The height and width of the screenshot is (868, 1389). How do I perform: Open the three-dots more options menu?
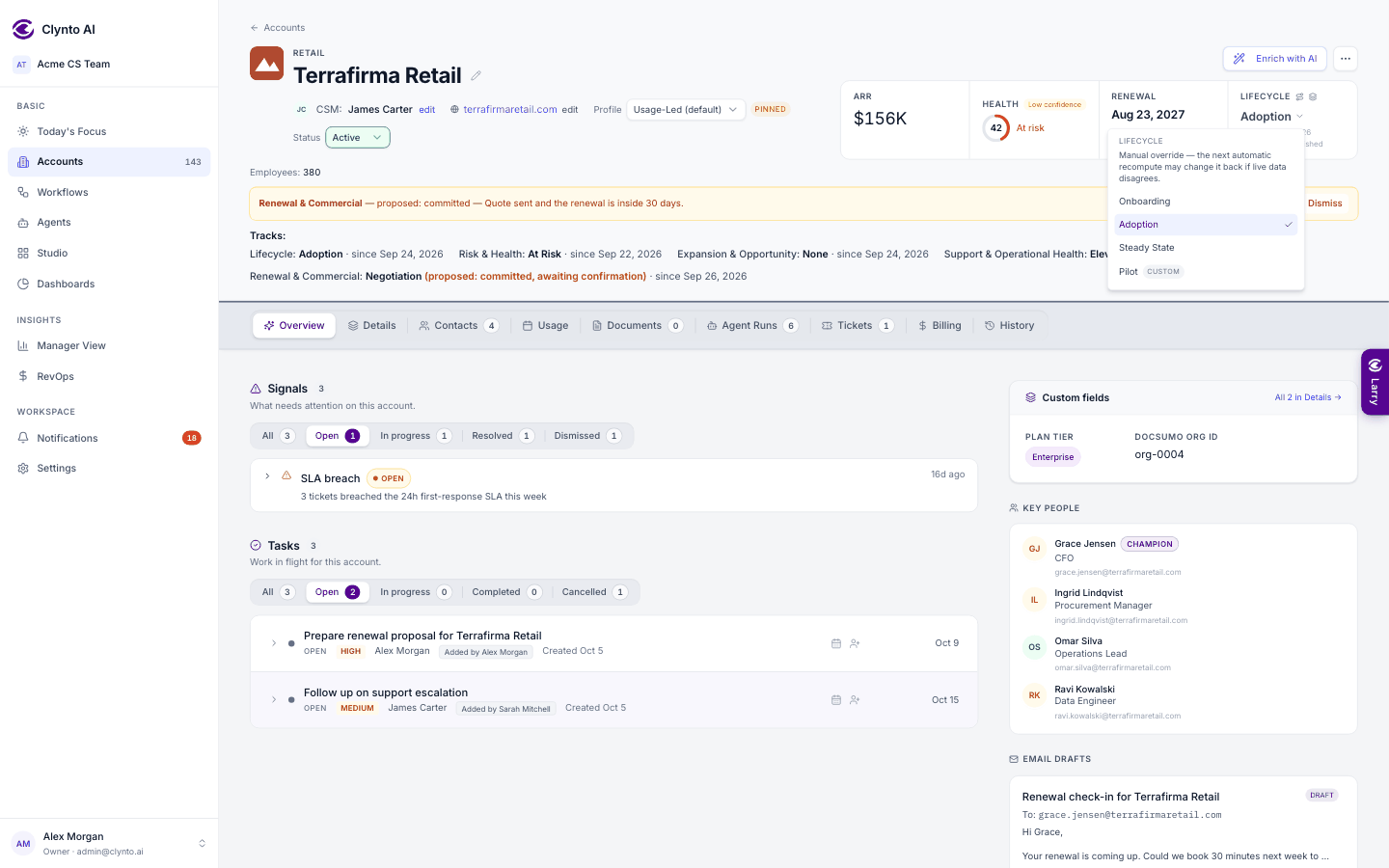[1345, 59]
